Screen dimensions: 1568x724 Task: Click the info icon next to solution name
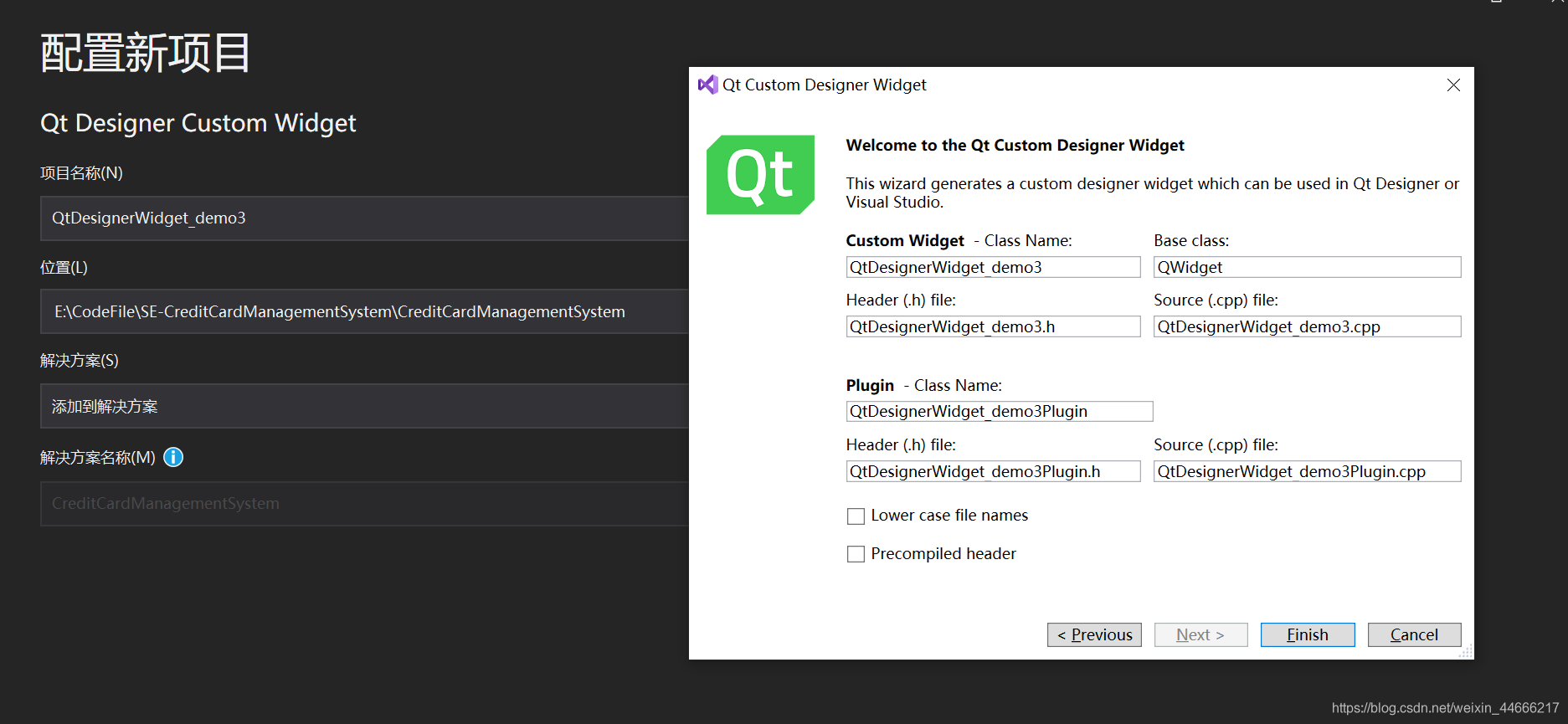(x=173, y=457)
